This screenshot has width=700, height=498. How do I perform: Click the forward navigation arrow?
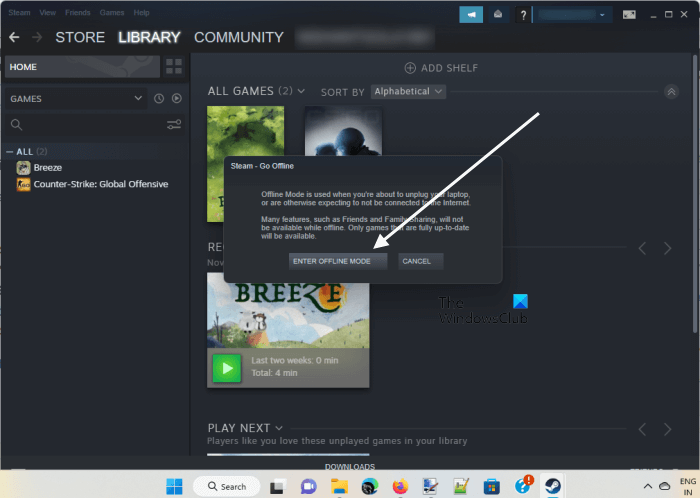(37, 37)
